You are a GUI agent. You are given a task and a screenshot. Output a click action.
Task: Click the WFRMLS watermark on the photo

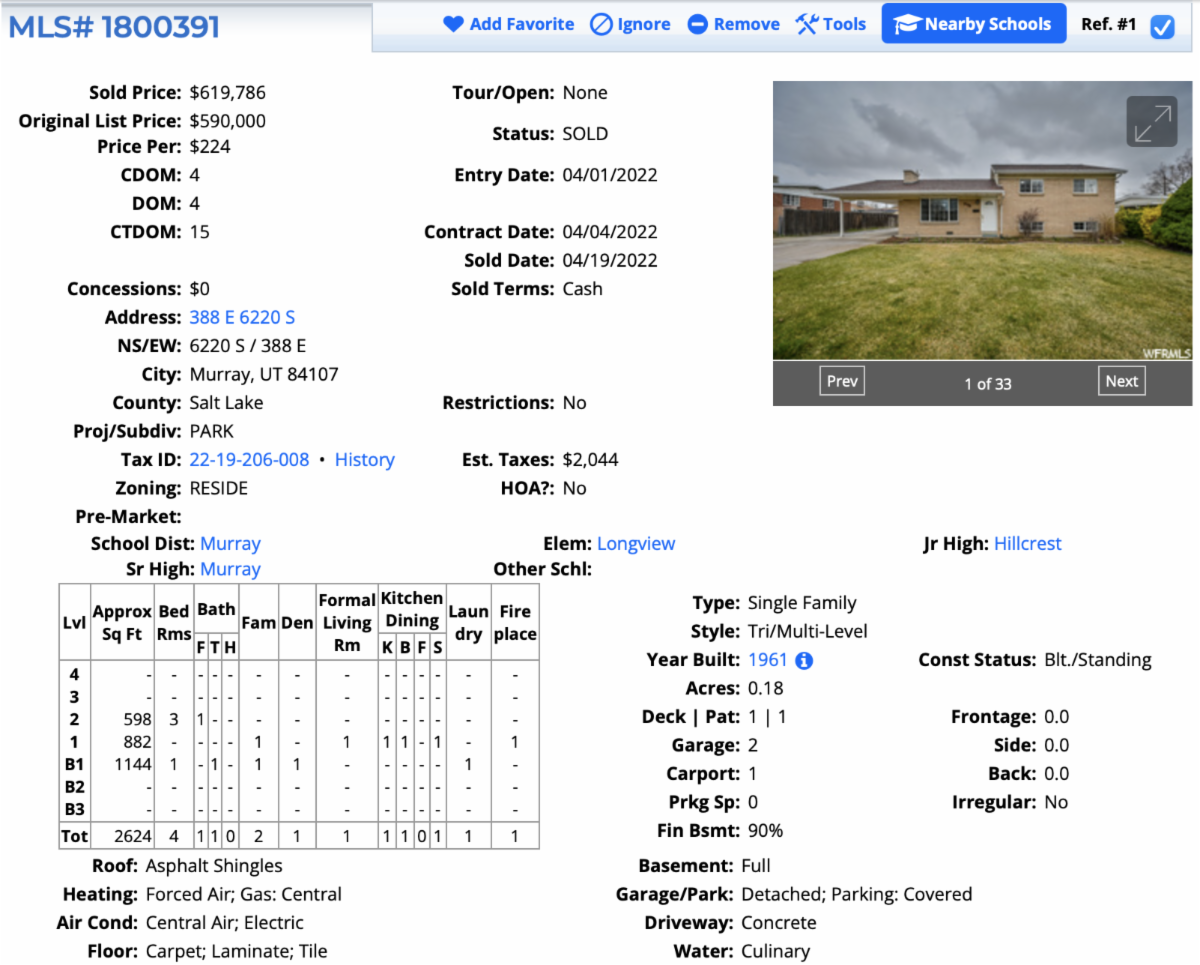[1168, 352]
